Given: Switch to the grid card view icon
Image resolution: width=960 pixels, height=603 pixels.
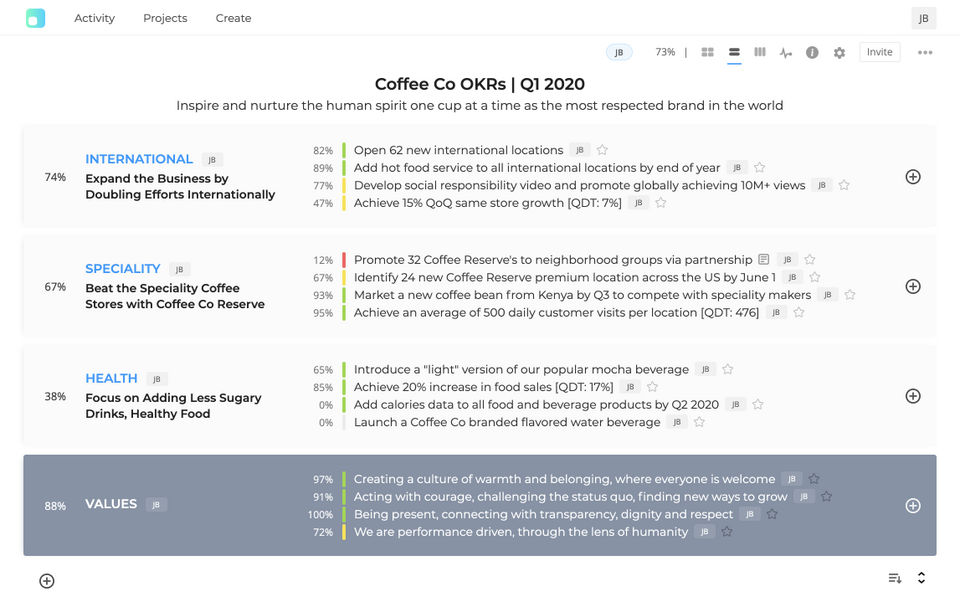Looking at the screenshot, I should [708, 52].
